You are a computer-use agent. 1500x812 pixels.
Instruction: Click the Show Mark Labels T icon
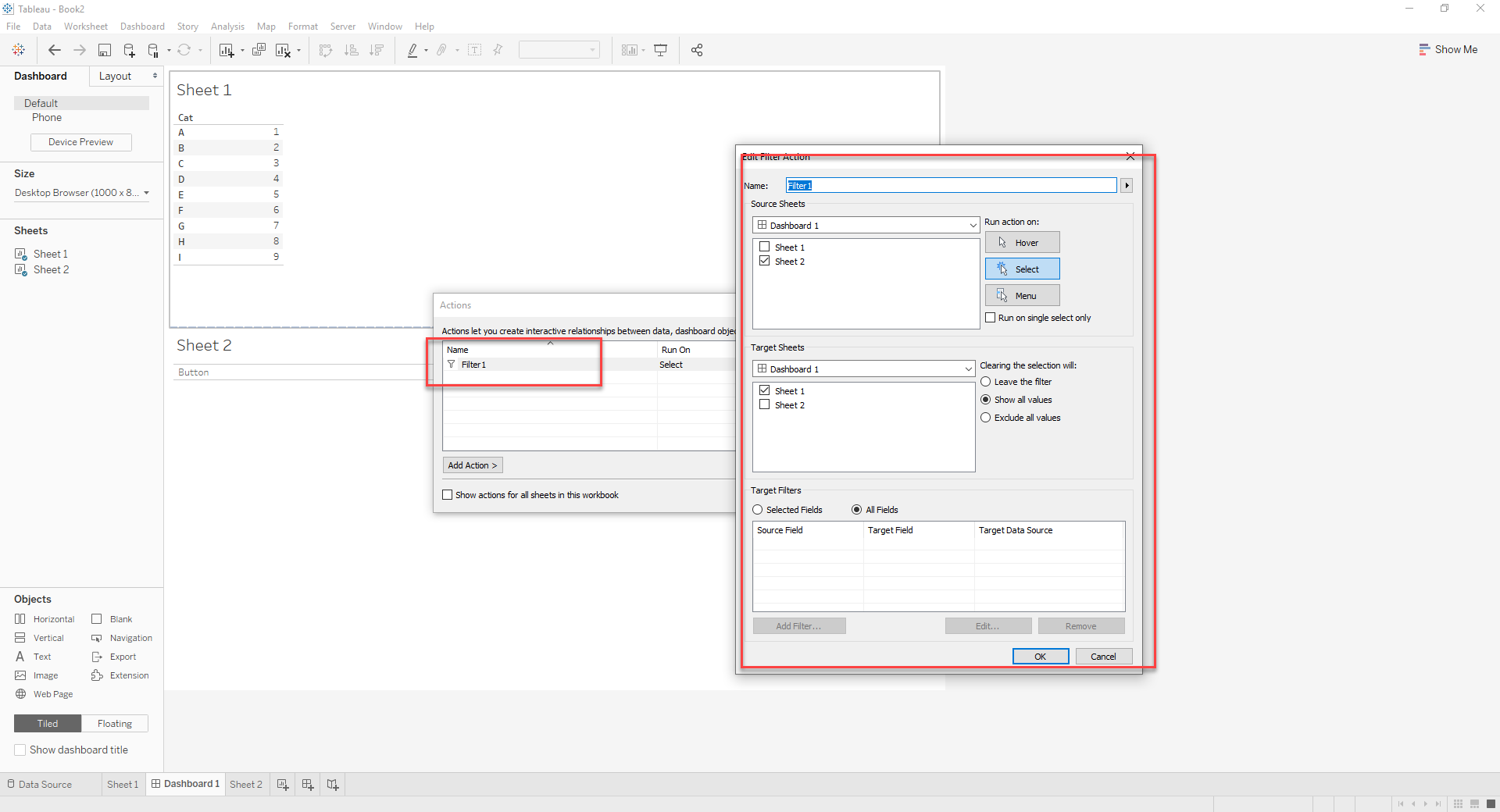click(474, 50)
